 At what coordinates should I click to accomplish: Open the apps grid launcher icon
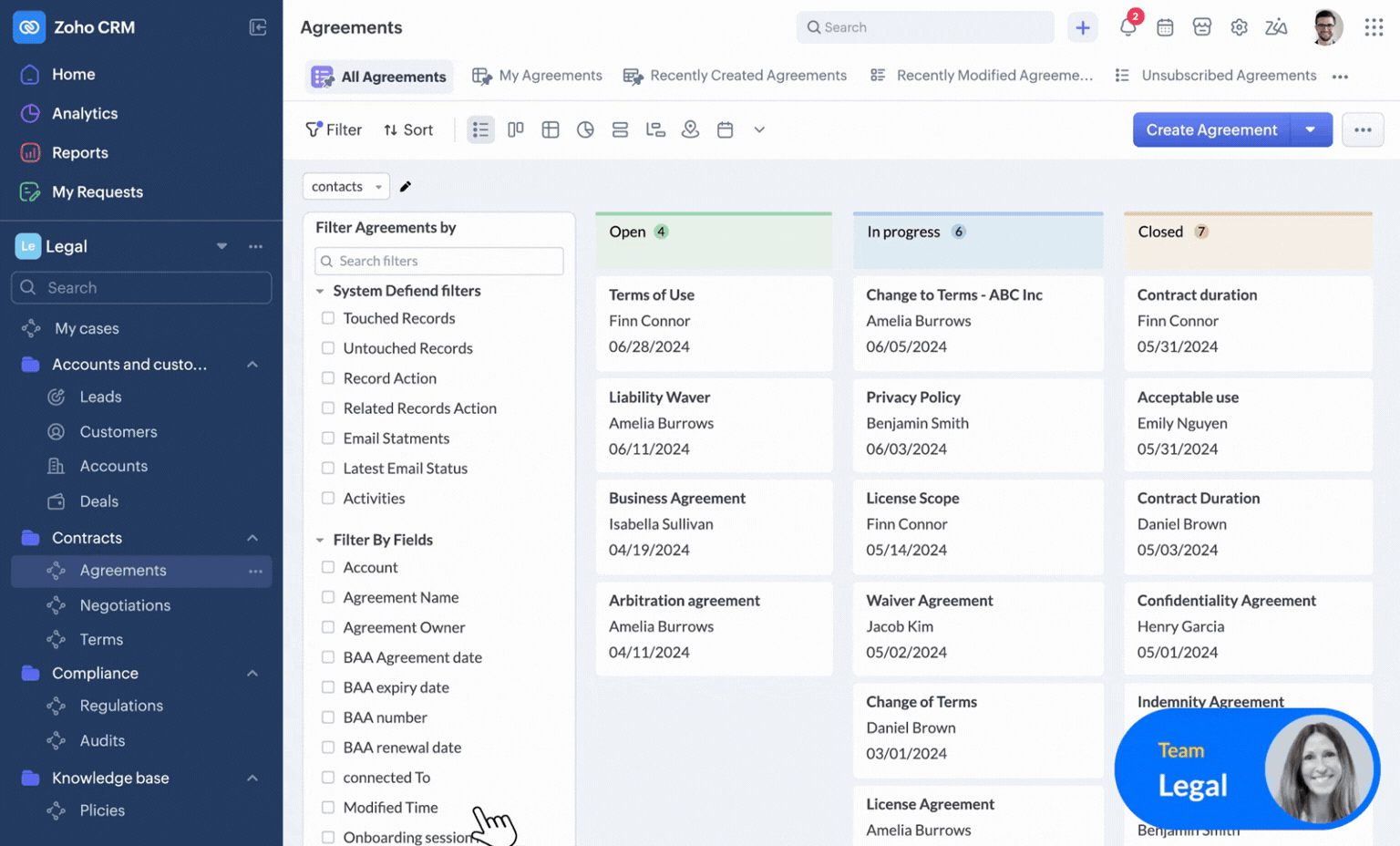pyautogui.click(x=1374, y=27)
